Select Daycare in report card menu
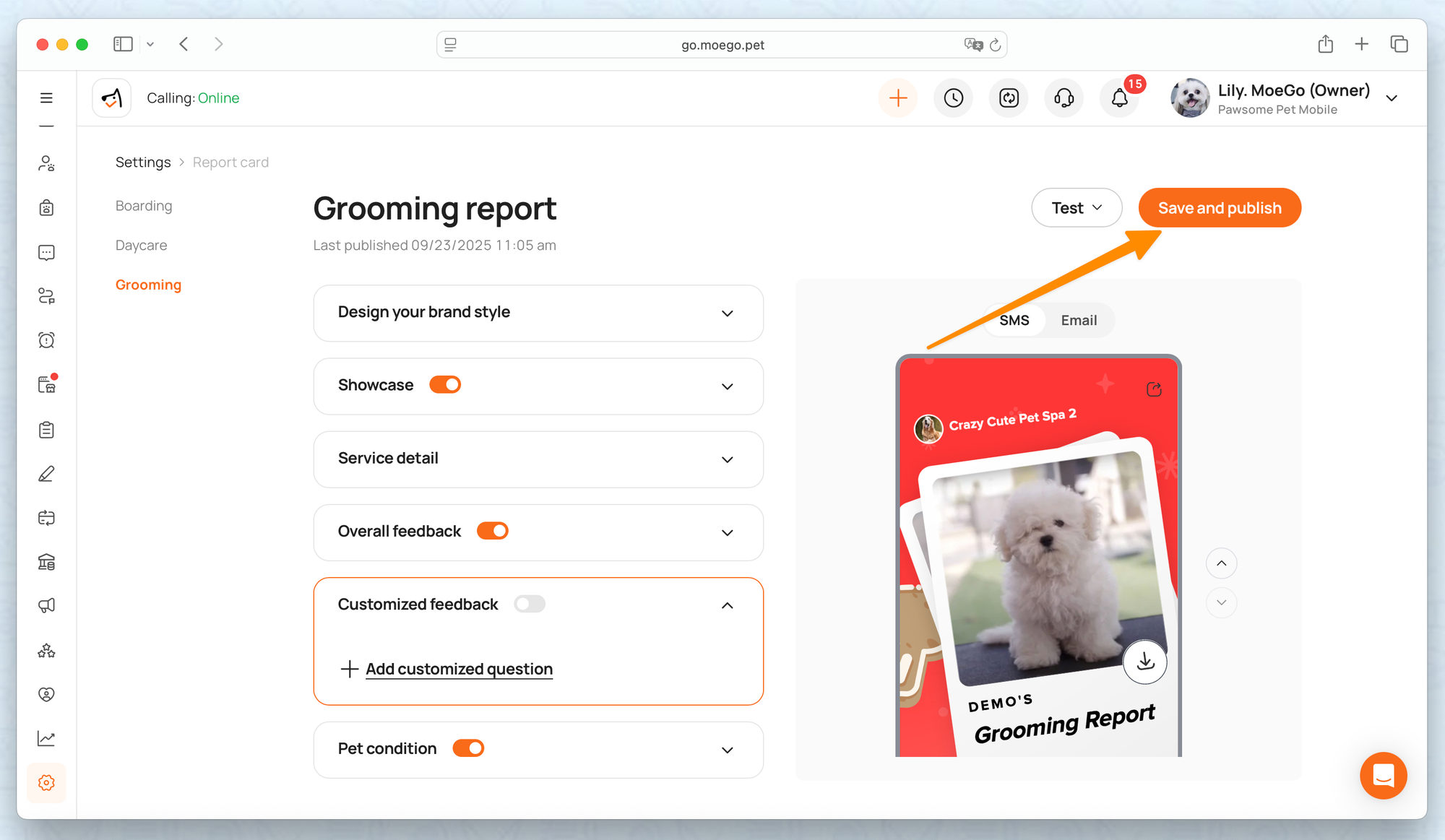Image resolution: width=1445 pixels, height=840 pixels. [141, 246]
